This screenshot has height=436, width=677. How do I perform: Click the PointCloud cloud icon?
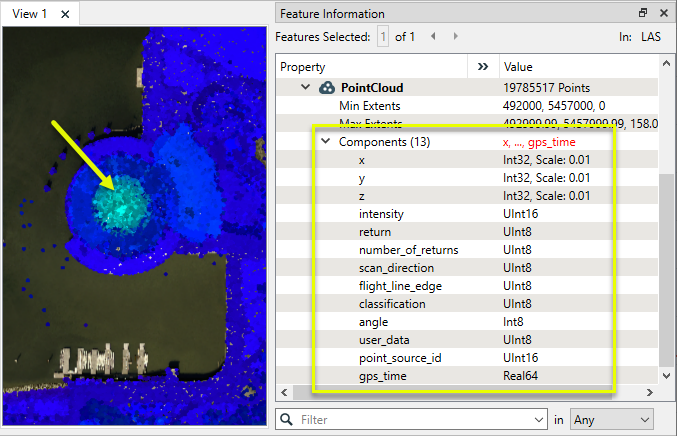pyautogui.click(x=328, y=88)
